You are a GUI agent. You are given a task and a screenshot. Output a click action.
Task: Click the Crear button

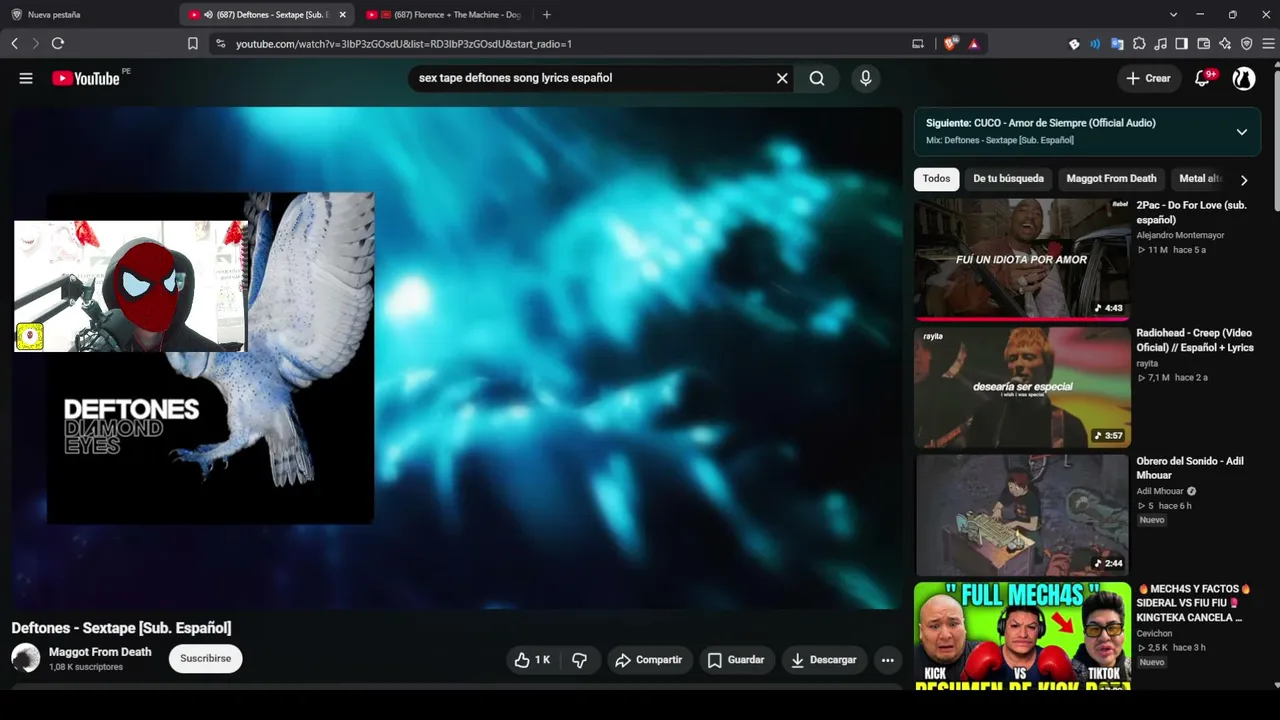click(x=1148, y=78)
